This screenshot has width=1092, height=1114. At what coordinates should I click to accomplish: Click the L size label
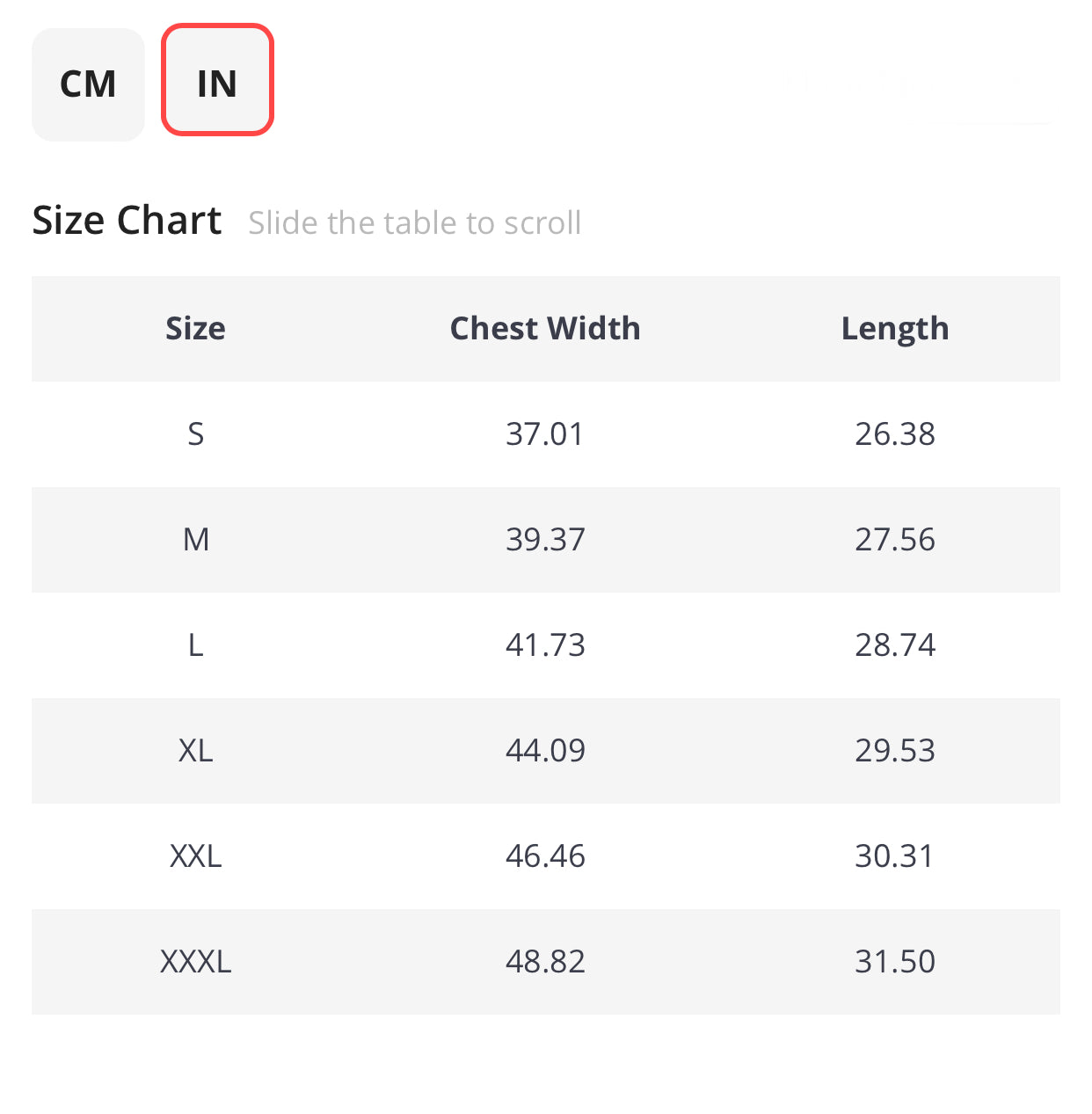point(195,644)
